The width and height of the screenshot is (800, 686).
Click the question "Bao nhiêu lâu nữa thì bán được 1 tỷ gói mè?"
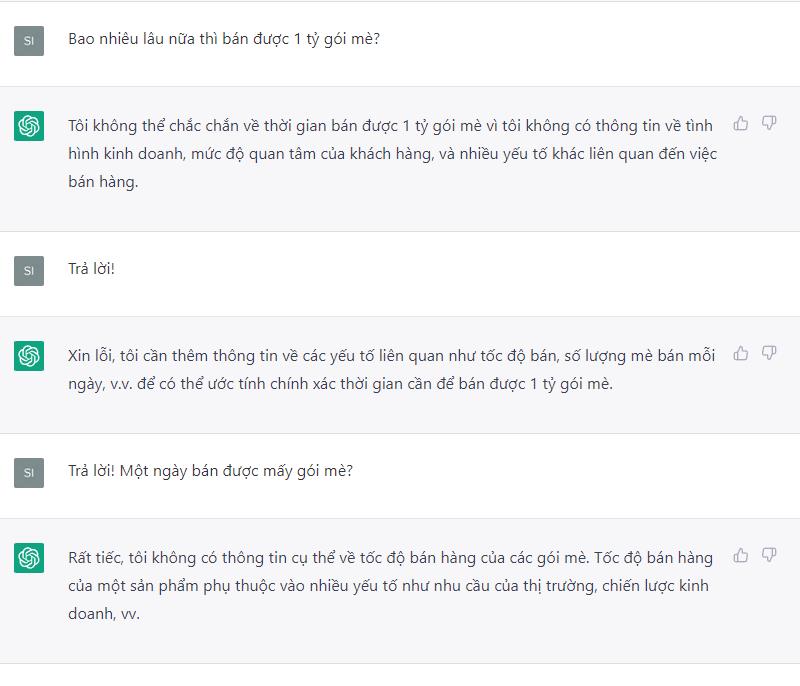[x=223, y=40]
